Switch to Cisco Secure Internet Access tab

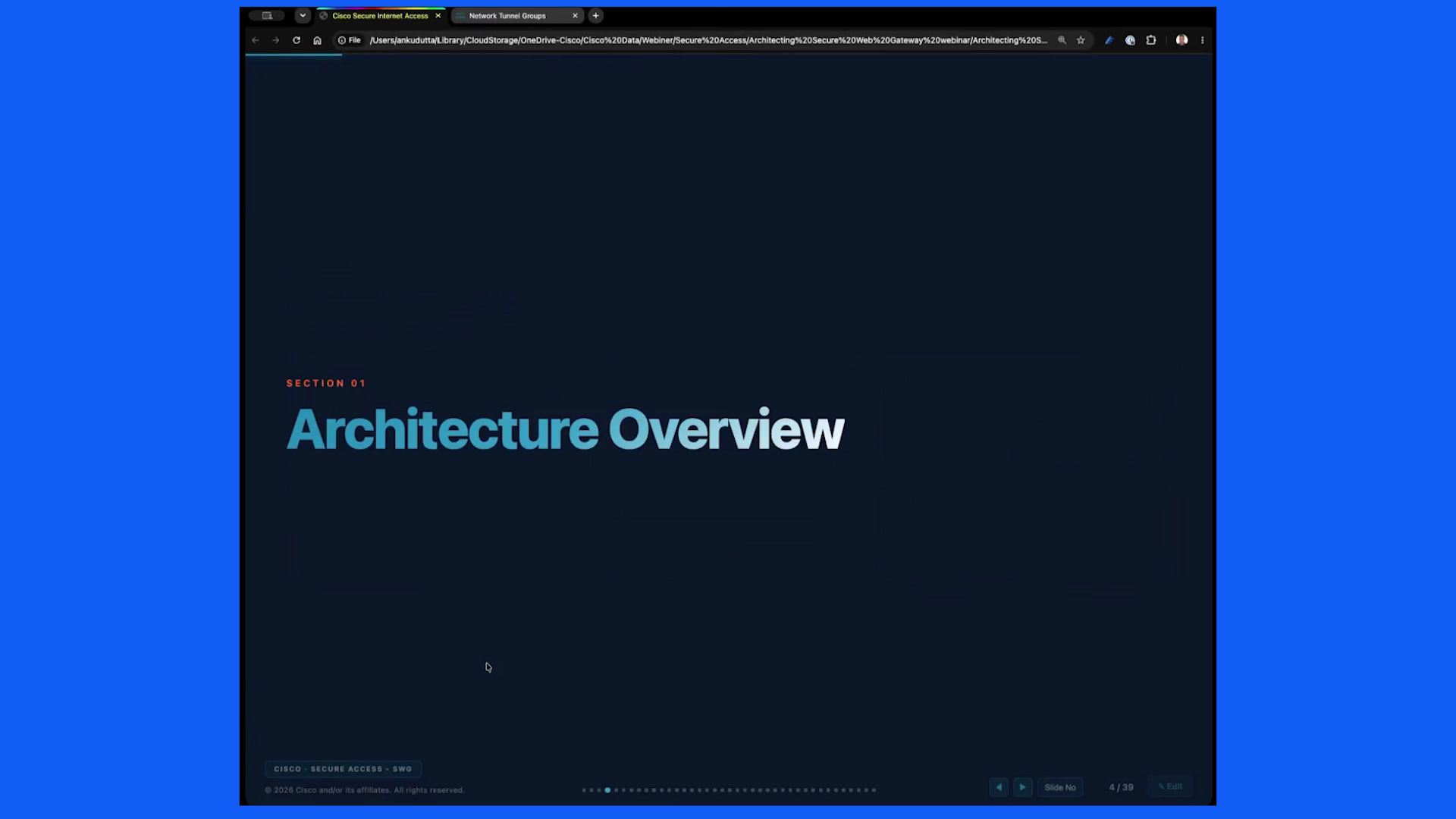click(380, 15)
